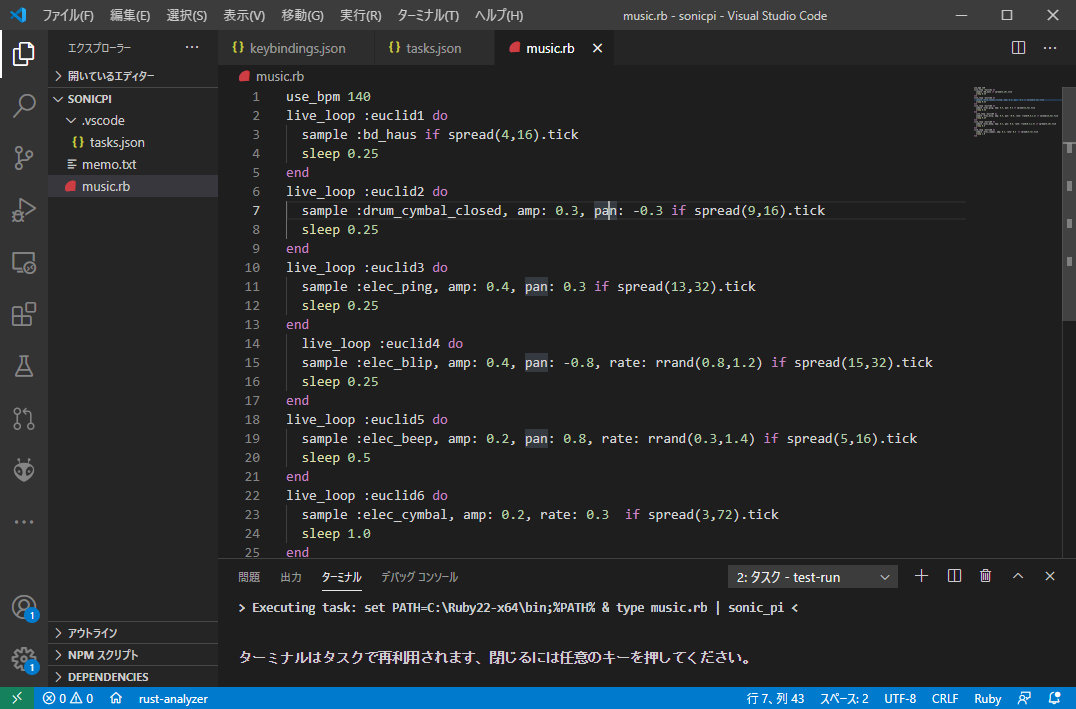
Task: Open the Extensions view
Action: 24,315
